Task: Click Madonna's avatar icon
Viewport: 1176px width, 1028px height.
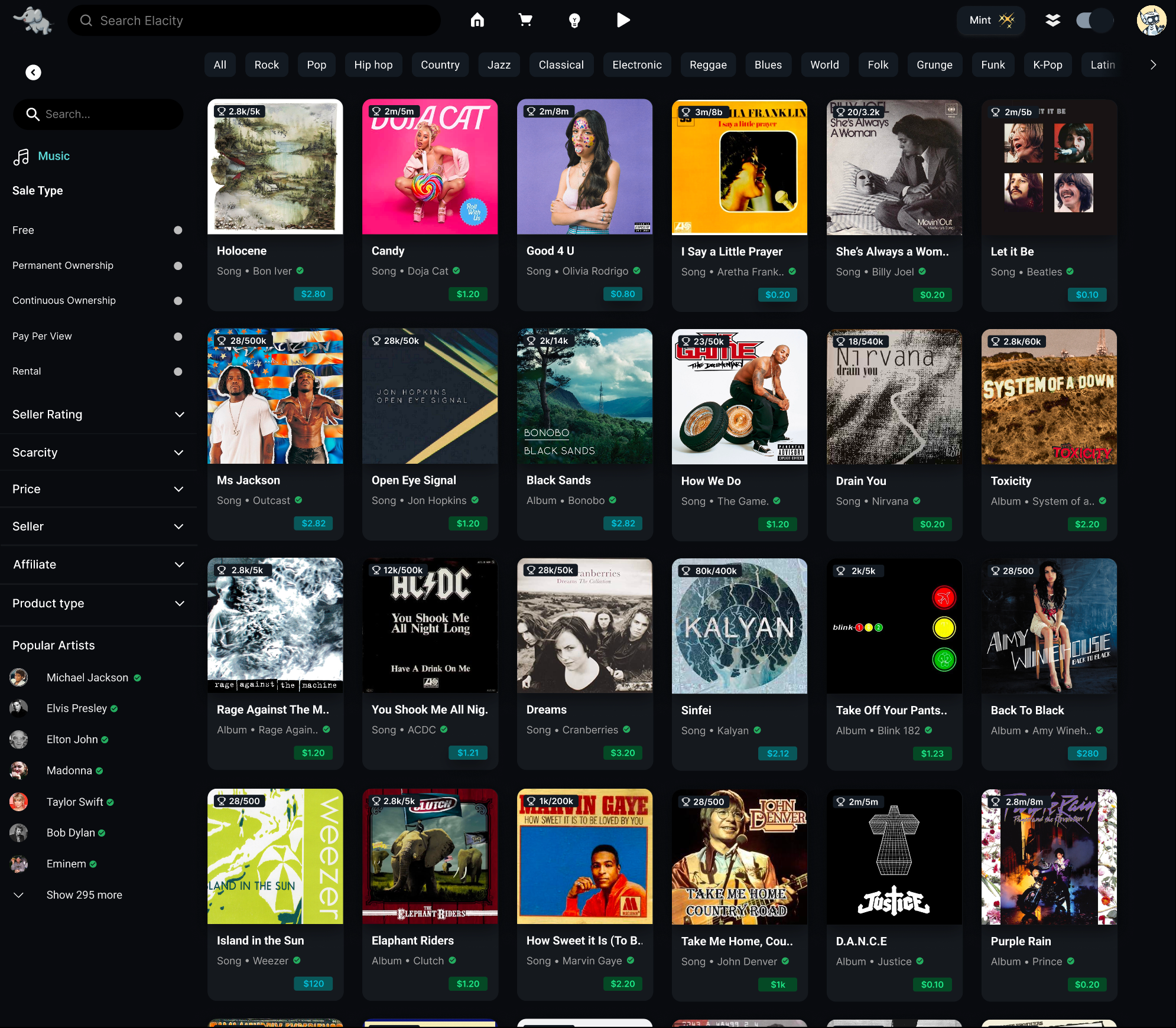Action: (19, 770)
